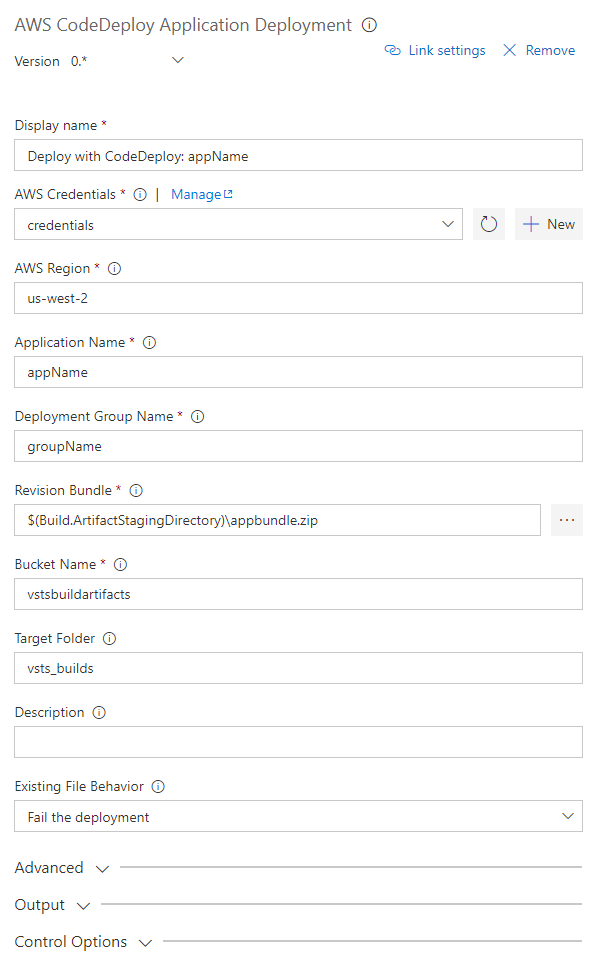Click the AWS Region info icon
Viewport: 600px width, 966px height.
coord(114,269)
